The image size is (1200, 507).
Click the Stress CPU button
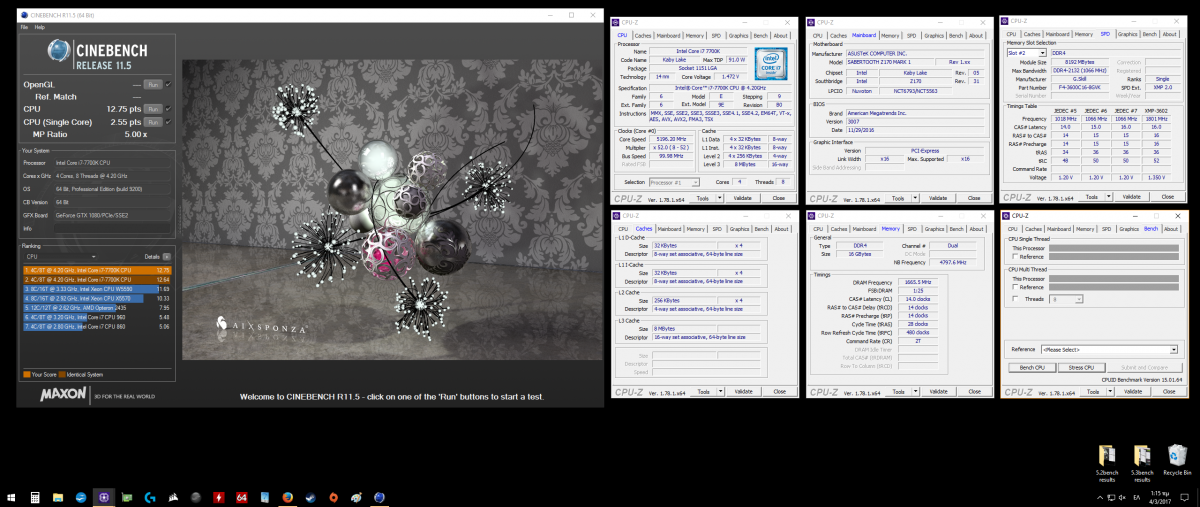click(1081, 368)
